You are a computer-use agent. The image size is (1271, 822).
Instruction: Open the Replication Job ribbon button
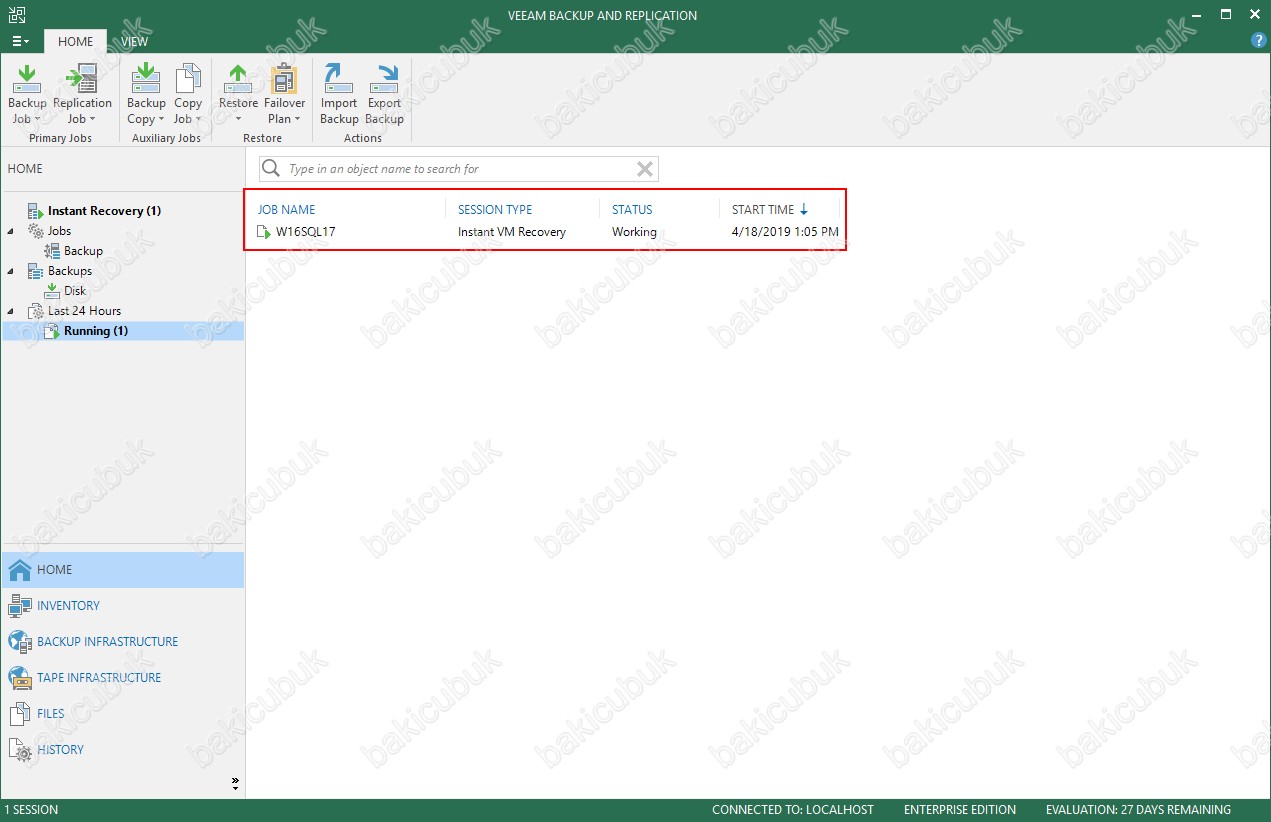click(82, 94)
